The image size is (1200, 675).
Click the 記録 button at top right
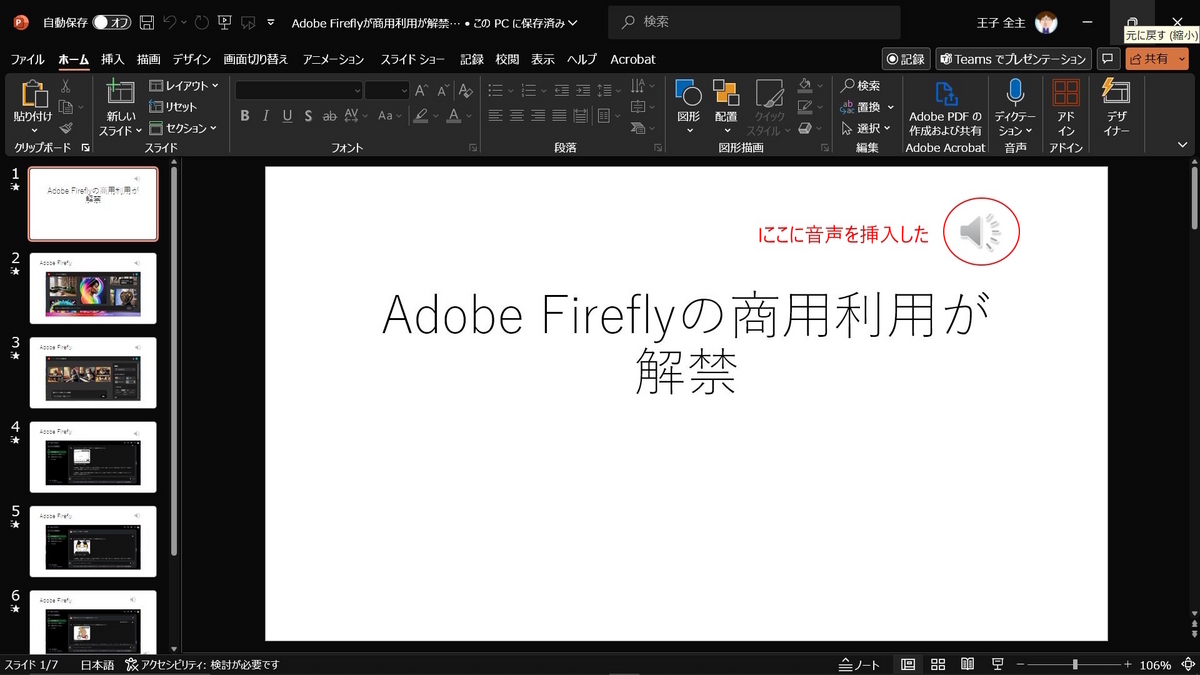click(x=906, y=59)
